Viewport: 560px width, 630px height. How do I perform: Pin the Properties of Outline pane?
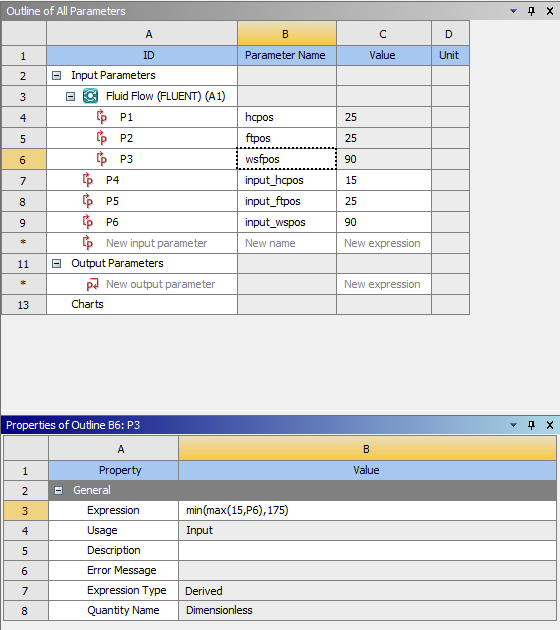pos(531,425)
